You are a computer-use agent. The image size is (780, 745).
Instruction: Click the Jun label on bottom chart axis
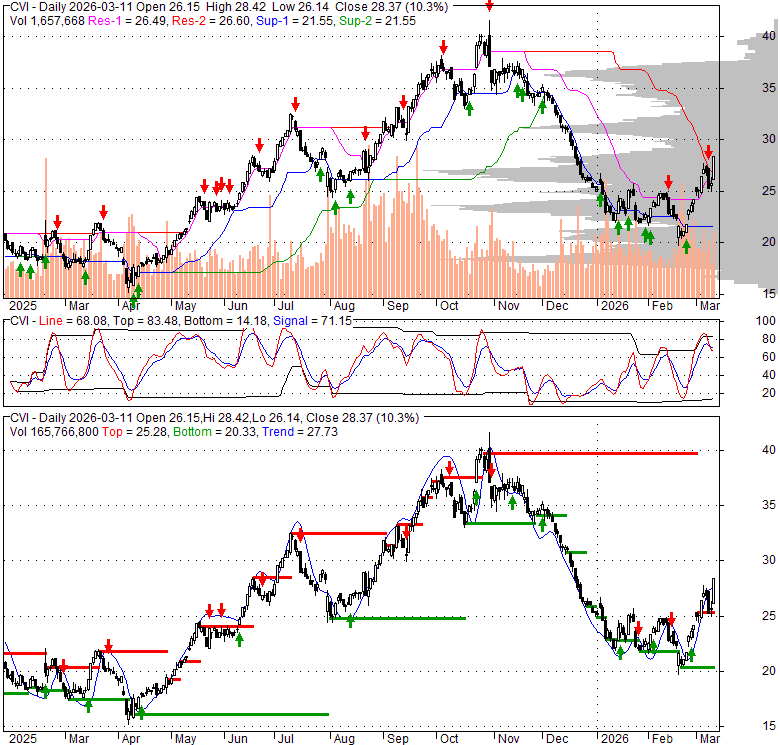pyautogui.click(x=237, y=739)
